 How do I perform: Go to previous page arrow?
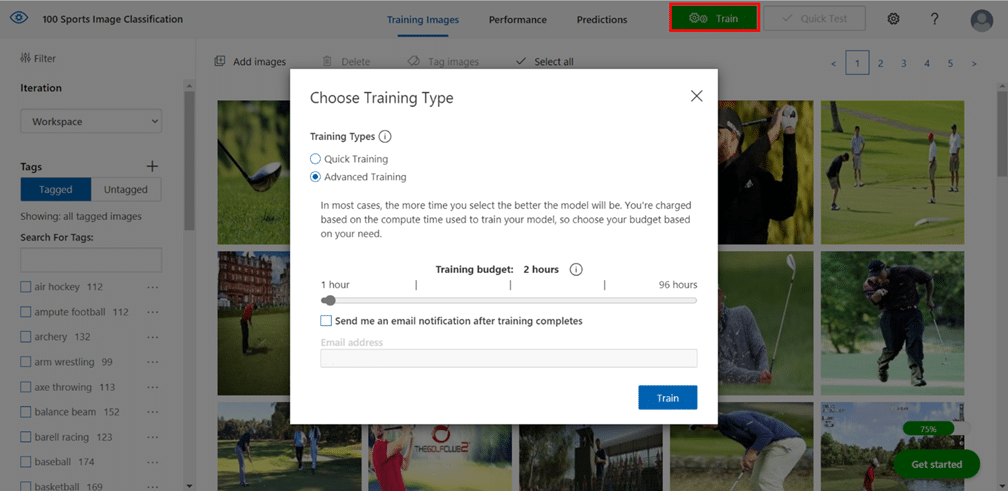pos(834,64)
